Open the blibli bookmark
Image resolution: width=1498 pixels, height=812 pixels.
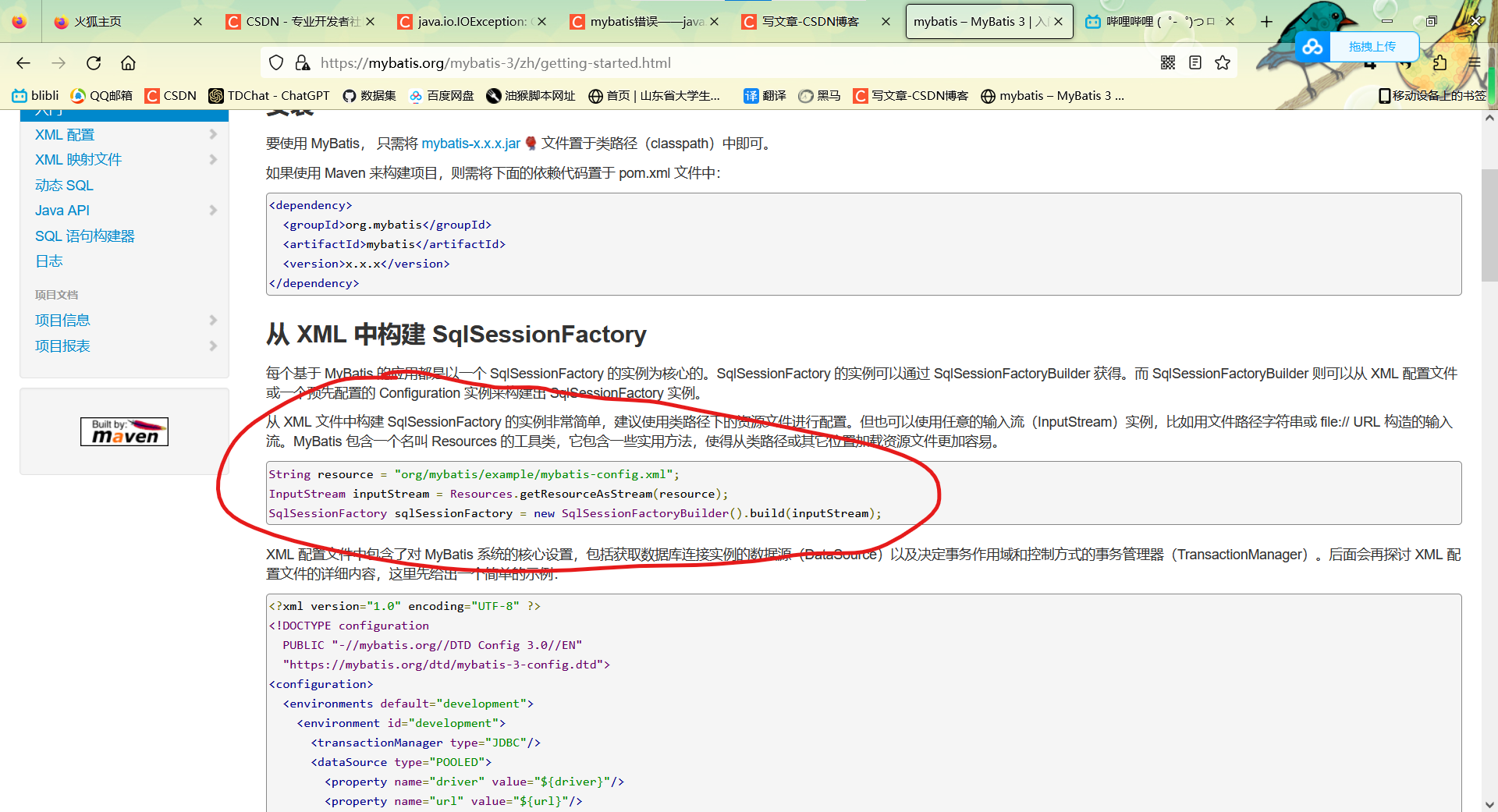click(x=36, y=96)
